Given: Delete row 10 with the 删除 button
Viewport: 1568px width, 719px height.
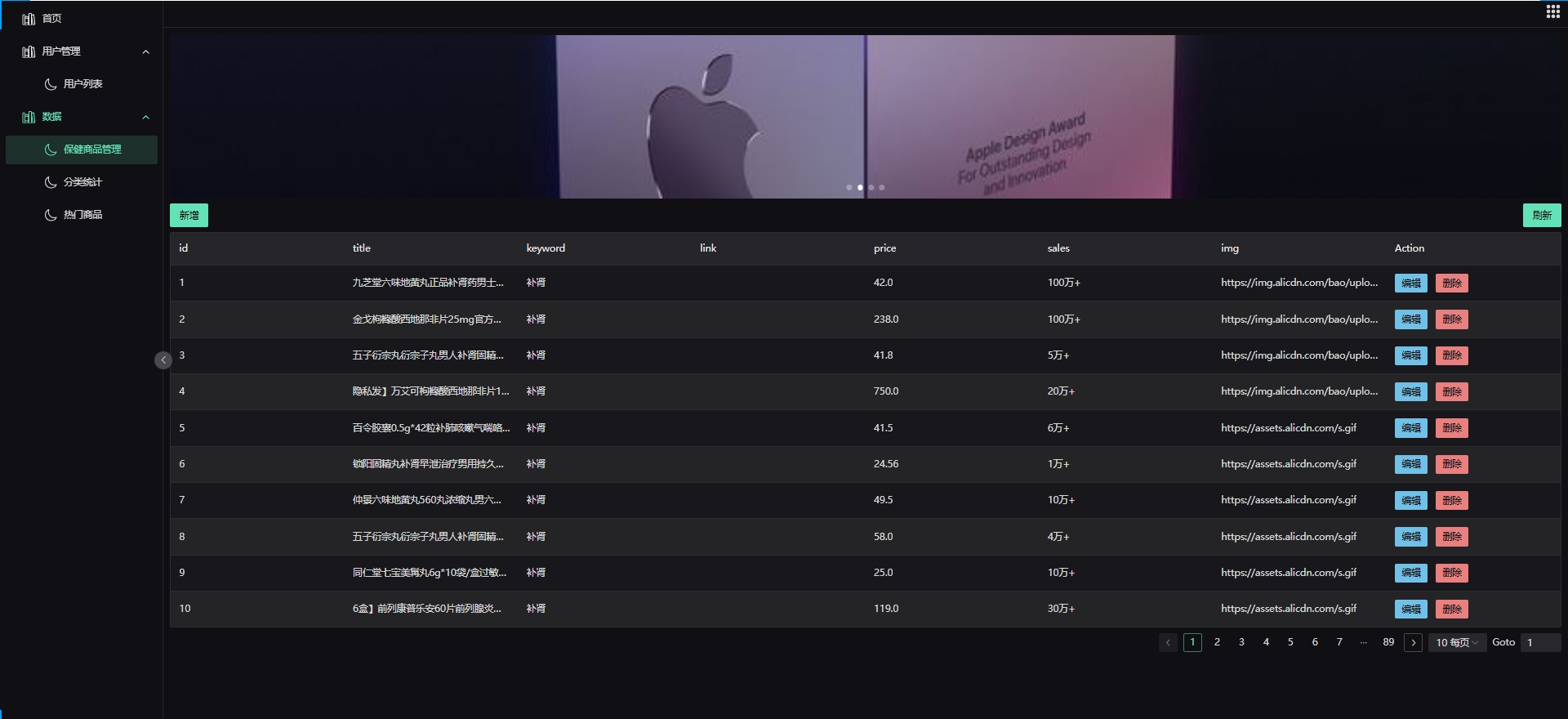Looking at the screenshot, I should (x=1451, y=609).
